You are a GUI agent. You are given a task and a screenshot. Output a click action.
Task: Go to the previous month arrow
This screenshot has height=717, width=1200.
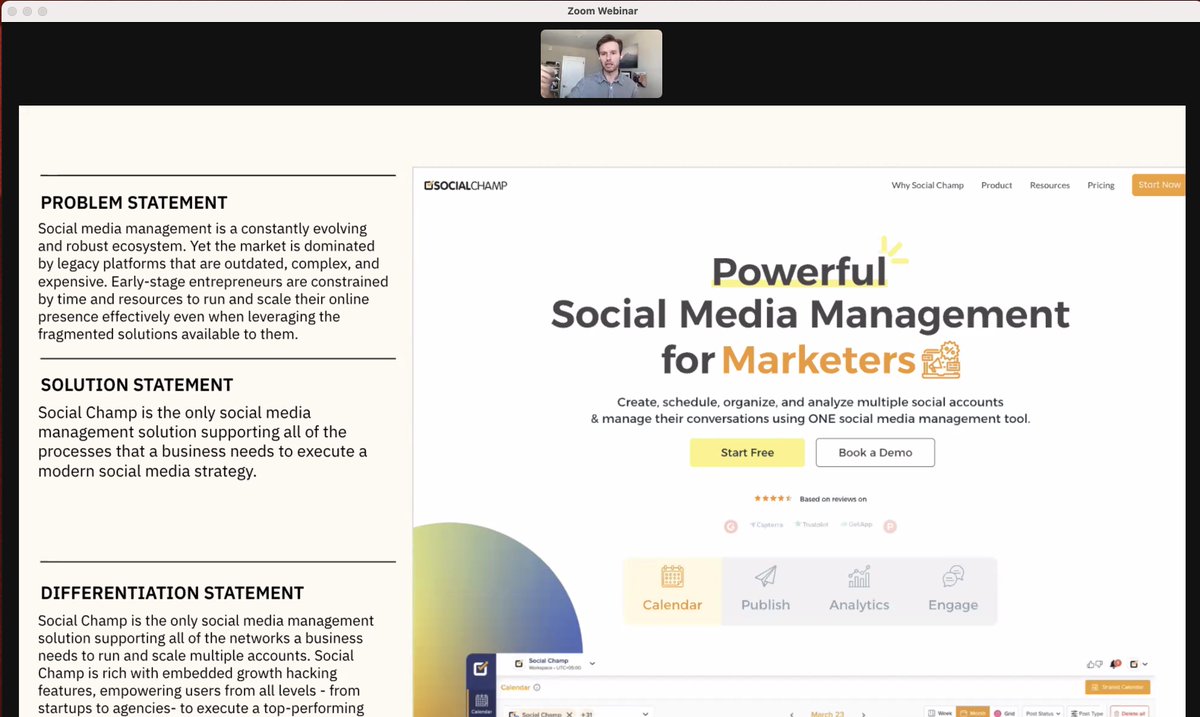click(792, 714)
